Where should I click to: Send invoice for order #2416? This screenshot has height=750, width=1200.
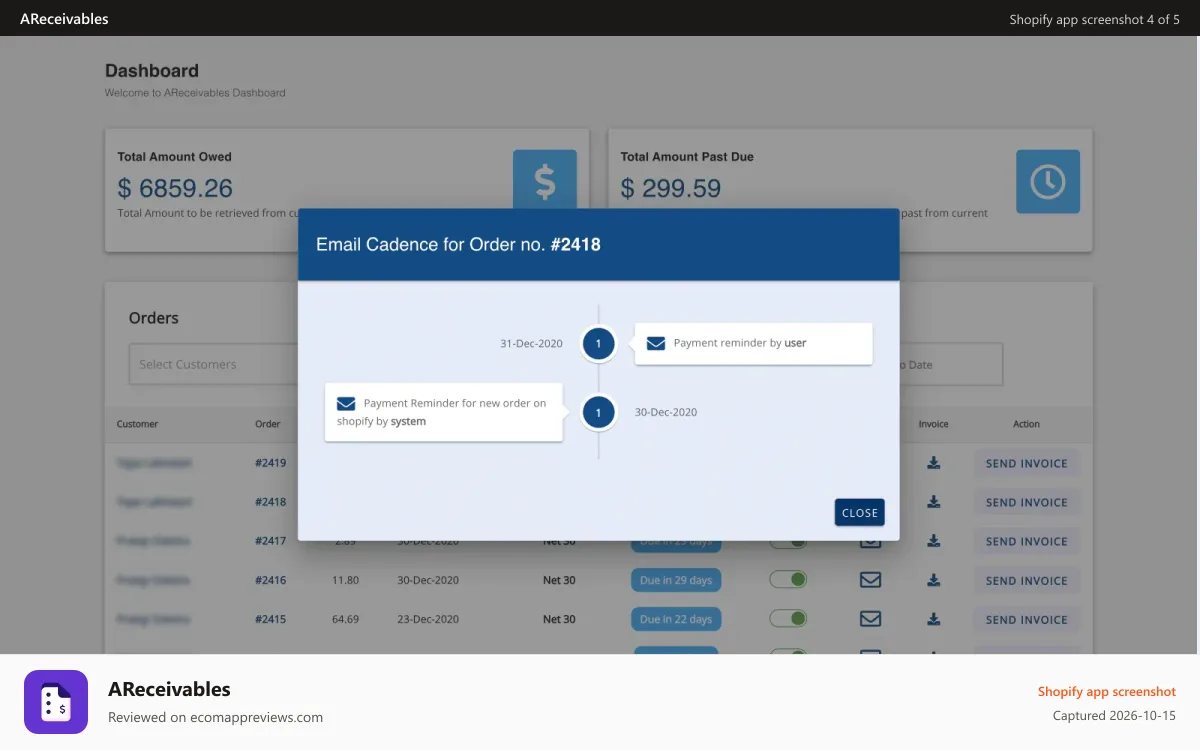tap(1027, 580)
